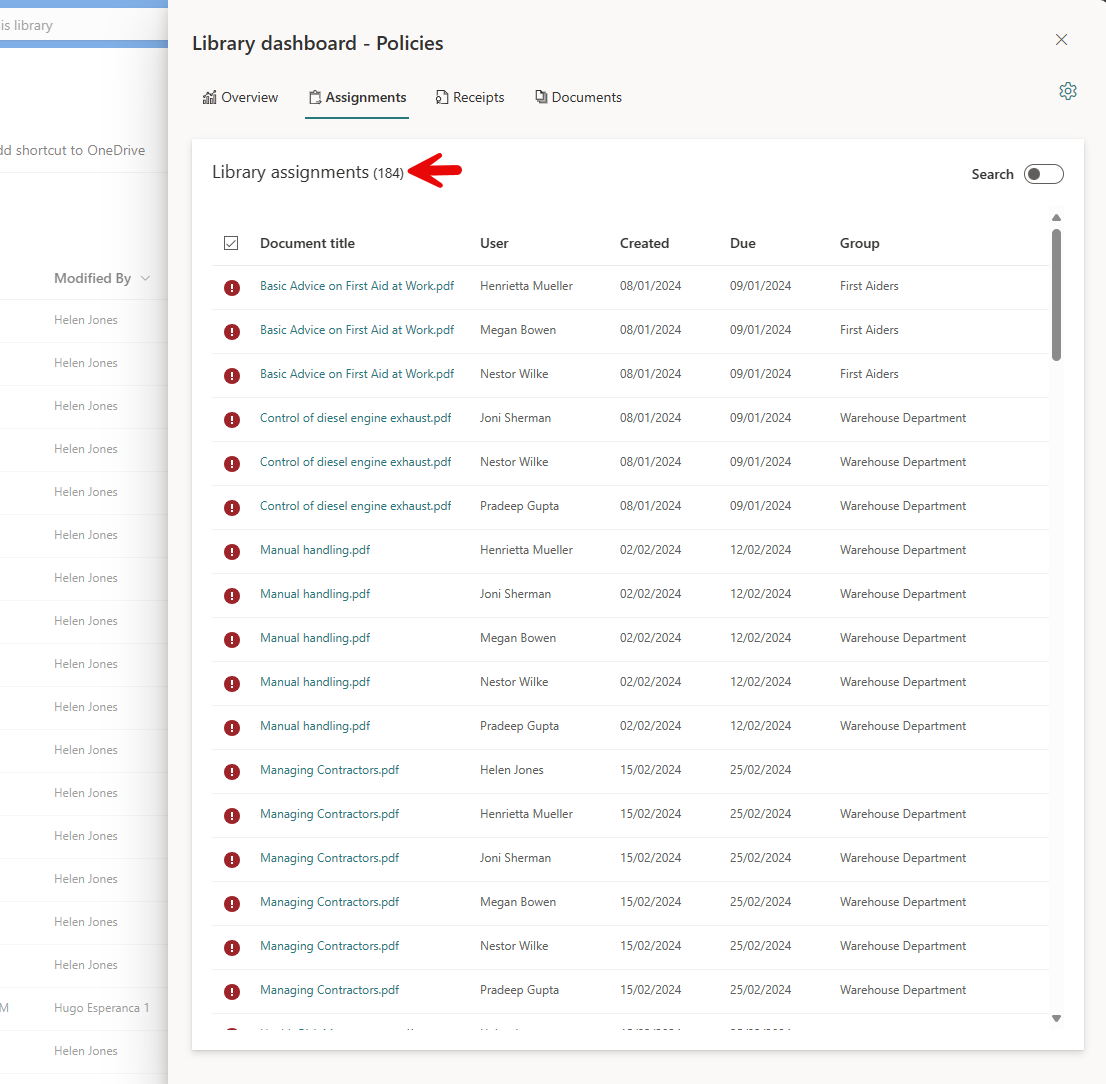Screen dimensions: 1106x1084
Task: Focus the search this library field
Action: (x=84, y=25)
